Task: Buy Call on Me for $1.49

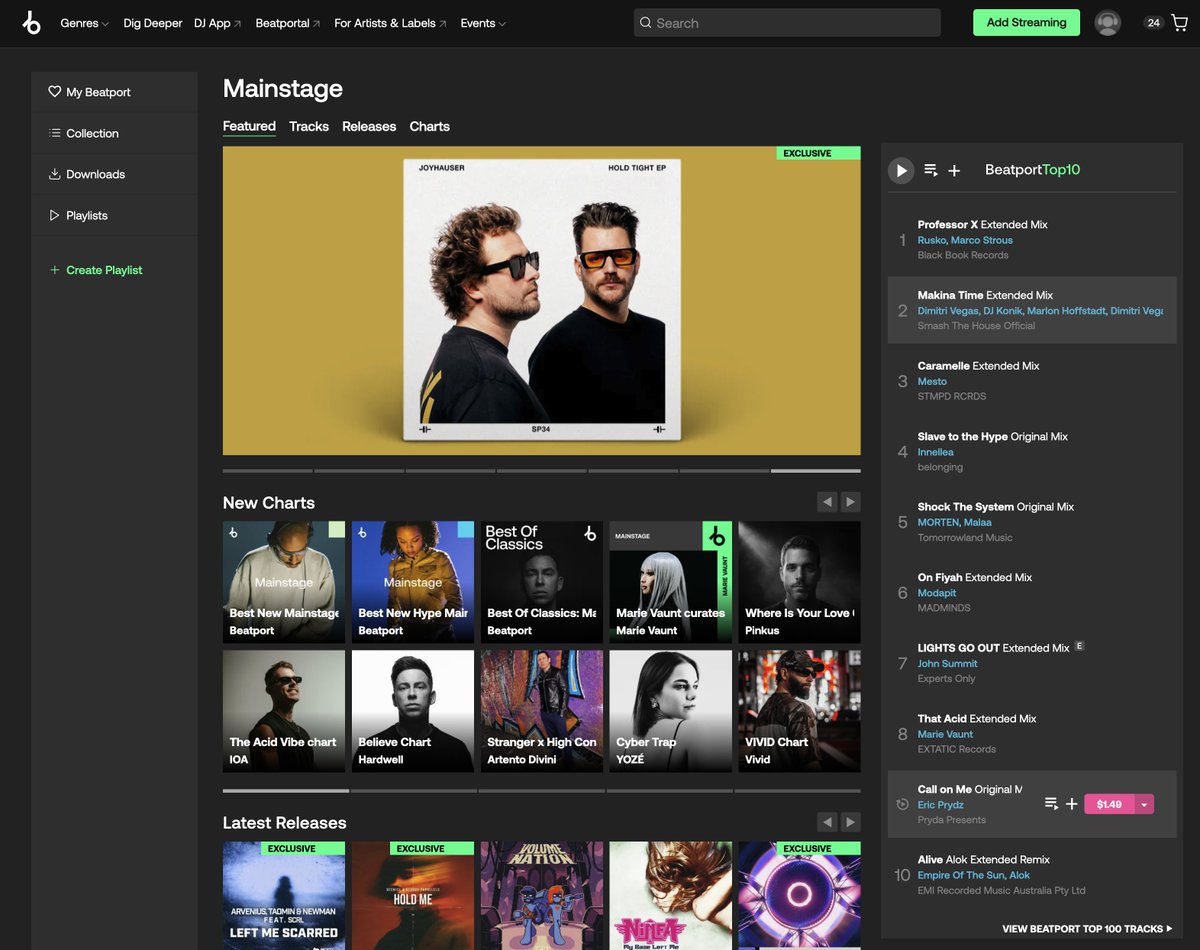Action: pyautogui.click(x=1109, y=804)
